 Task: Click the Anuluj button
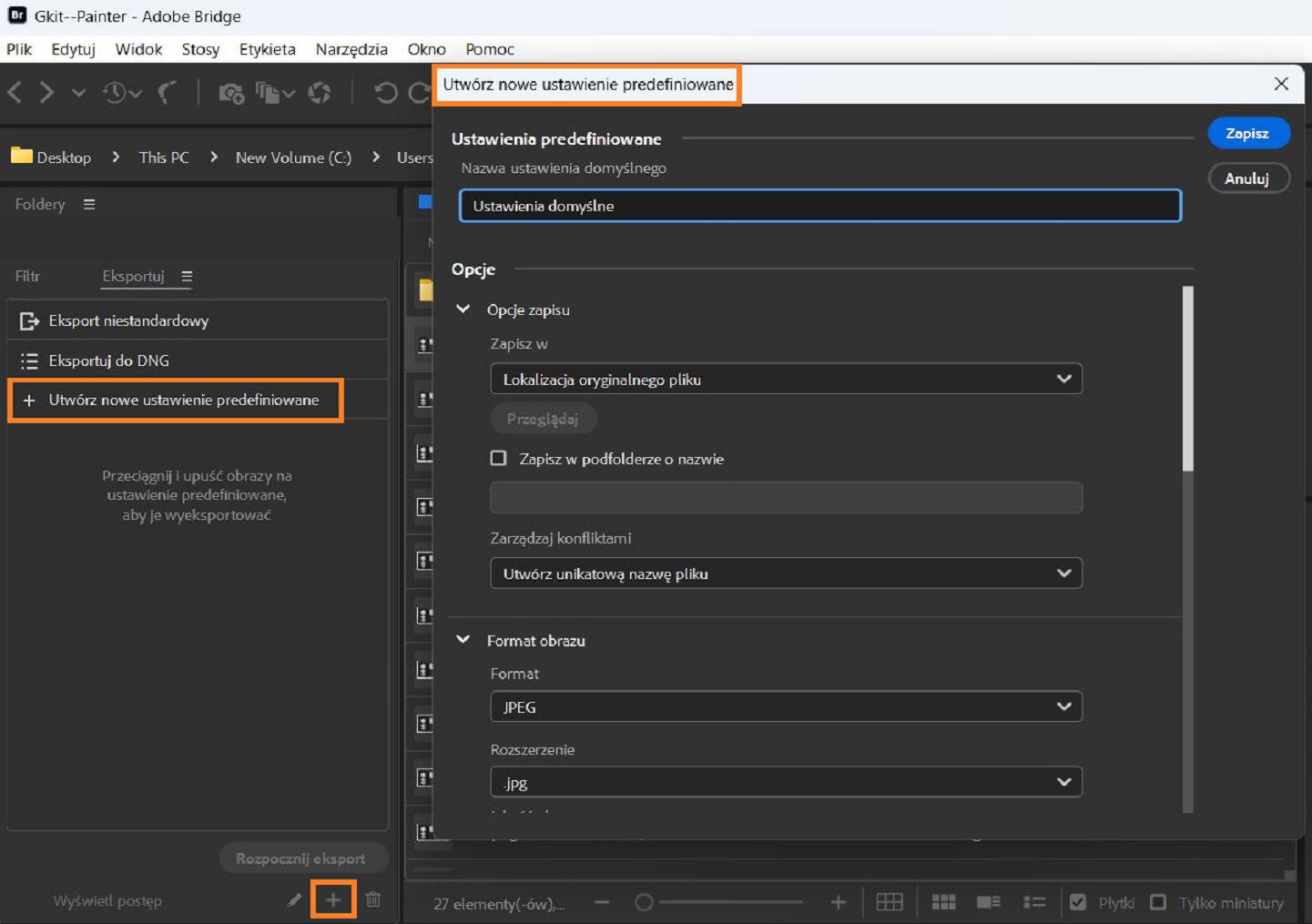coord(1247,178)
